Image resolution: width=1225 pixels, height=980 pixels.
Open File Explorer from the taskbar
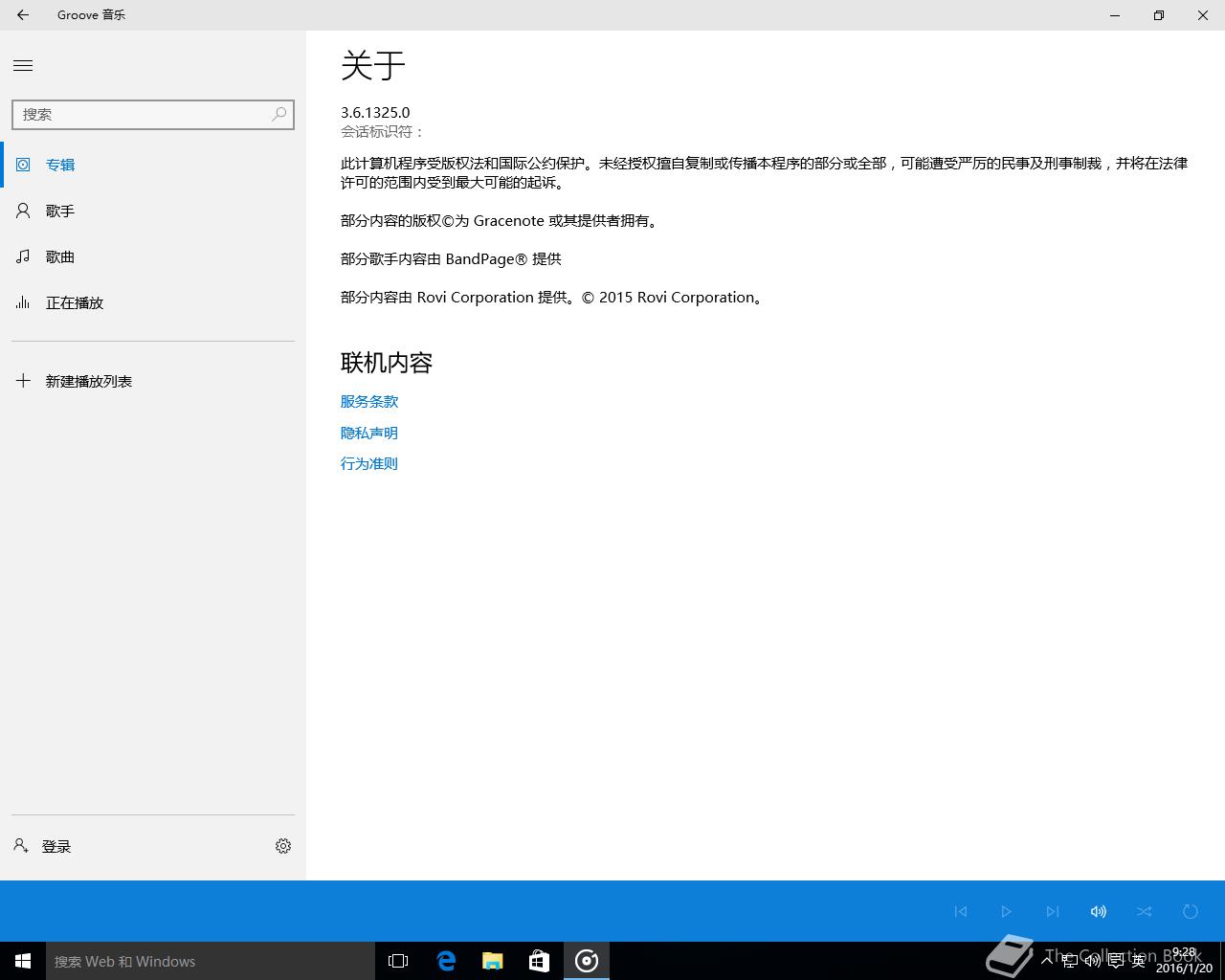pyautogui.click(x=493, y=961)
